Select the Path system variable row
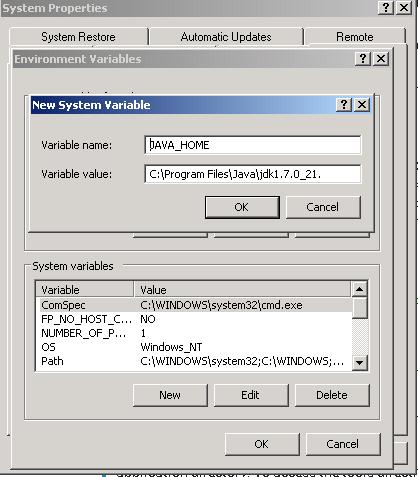Viewport: 418px width, 477px height. pos(193,361)
